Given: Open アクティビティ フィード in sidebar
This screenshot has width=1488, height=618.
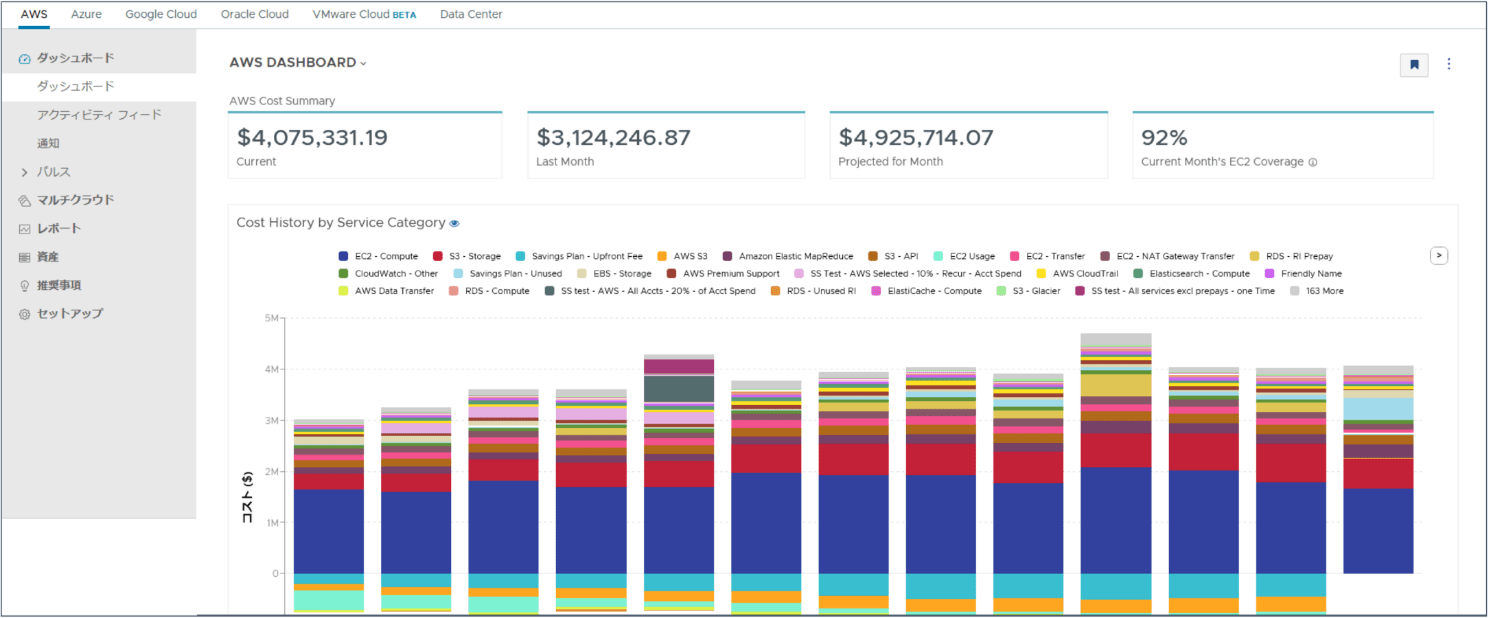Looking at the screenshot, I should 99,115.
